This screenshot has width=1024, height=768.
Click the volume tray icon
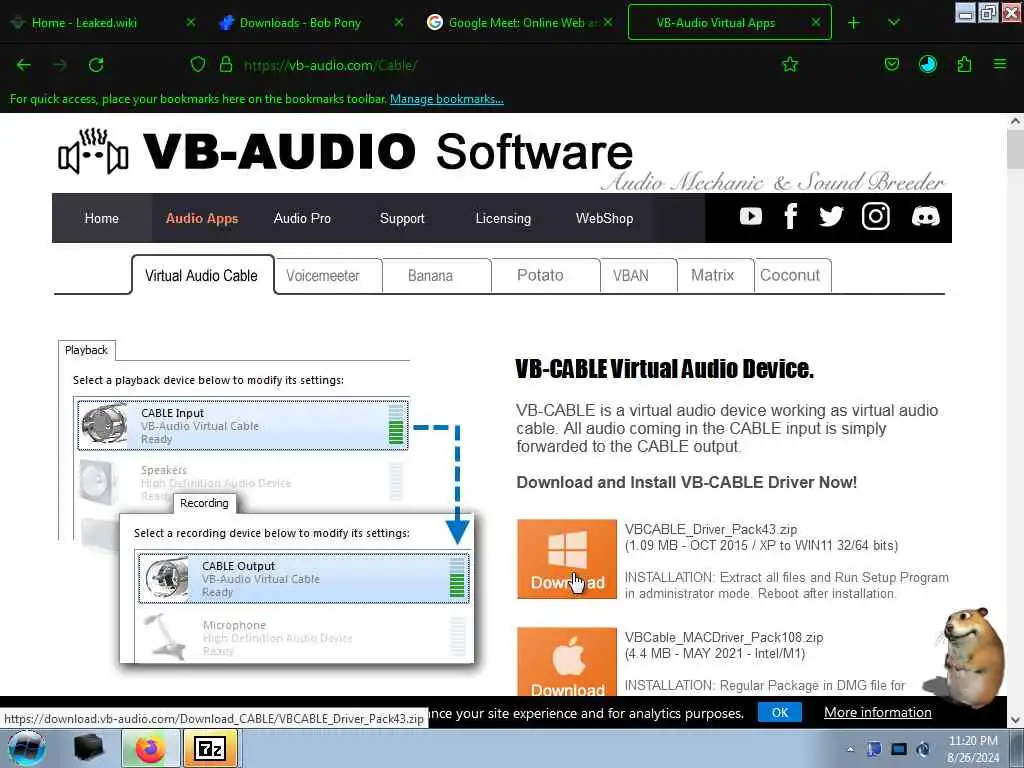[x=923, y=749]
